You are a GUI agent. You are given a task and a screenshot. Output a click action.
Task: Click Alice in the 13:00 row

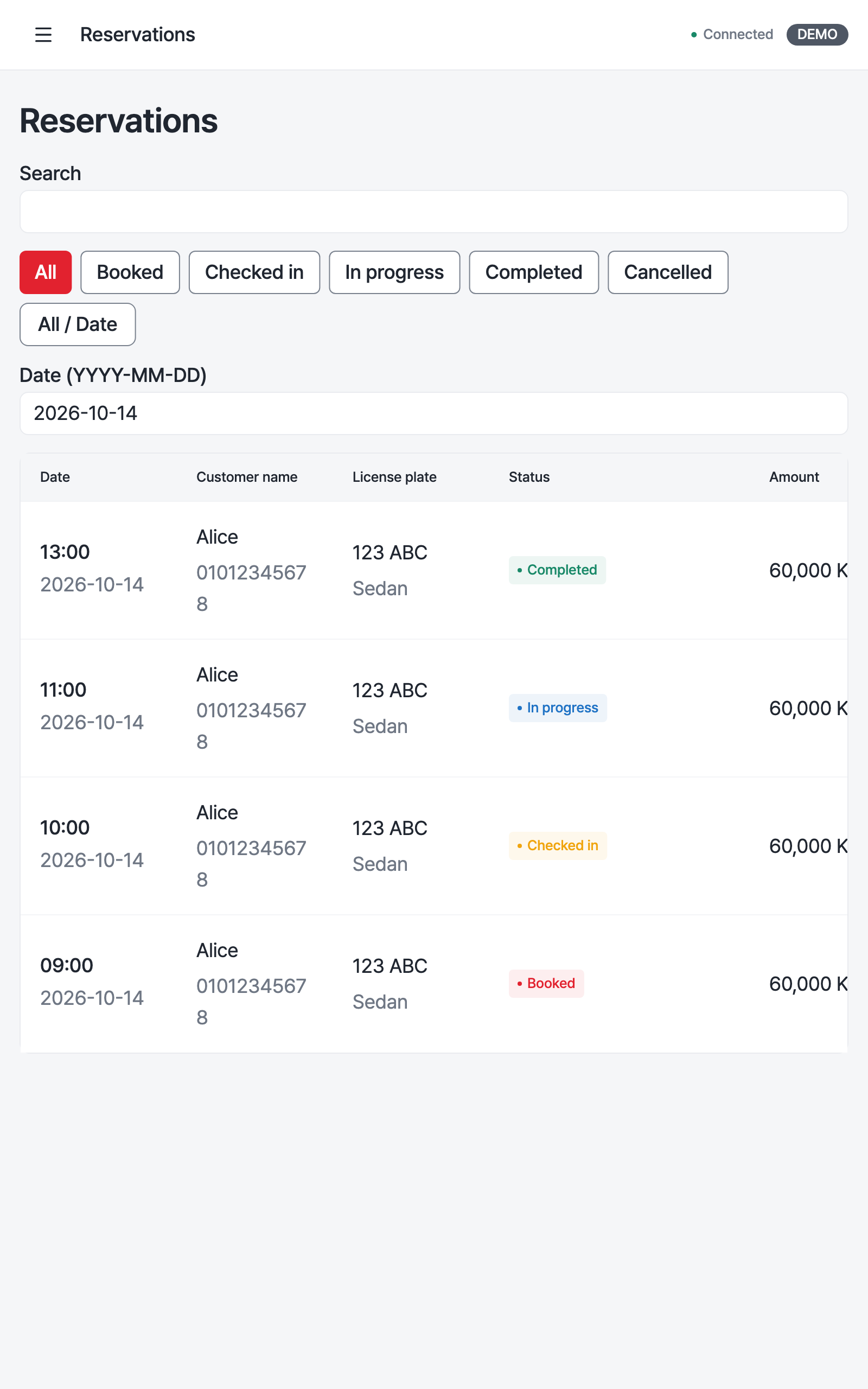point(217,537)
